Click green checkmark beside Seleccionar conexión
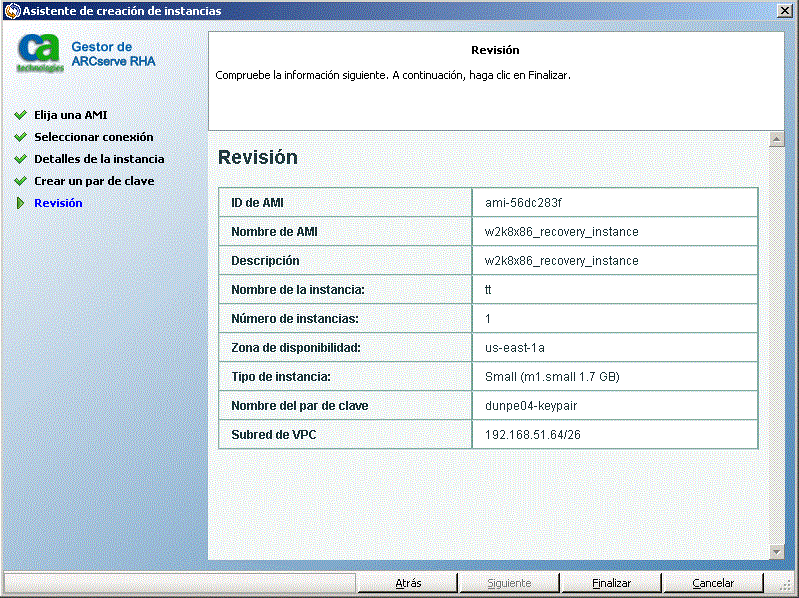This screenshot has width=799, height=598. pyautogui.click(x=20, y=137)
